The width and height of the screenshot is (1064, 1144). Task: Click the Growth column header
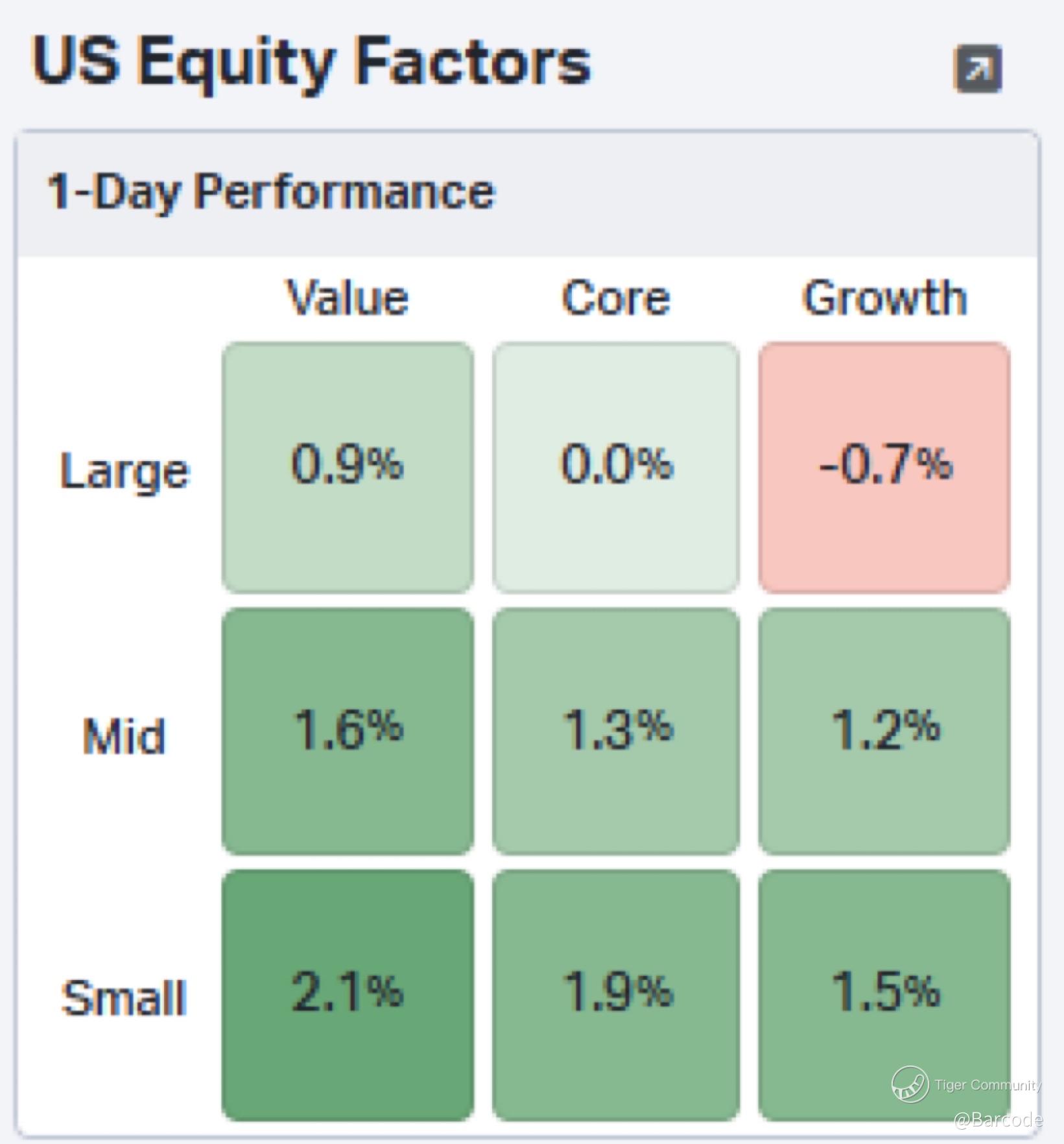point(884,298)
